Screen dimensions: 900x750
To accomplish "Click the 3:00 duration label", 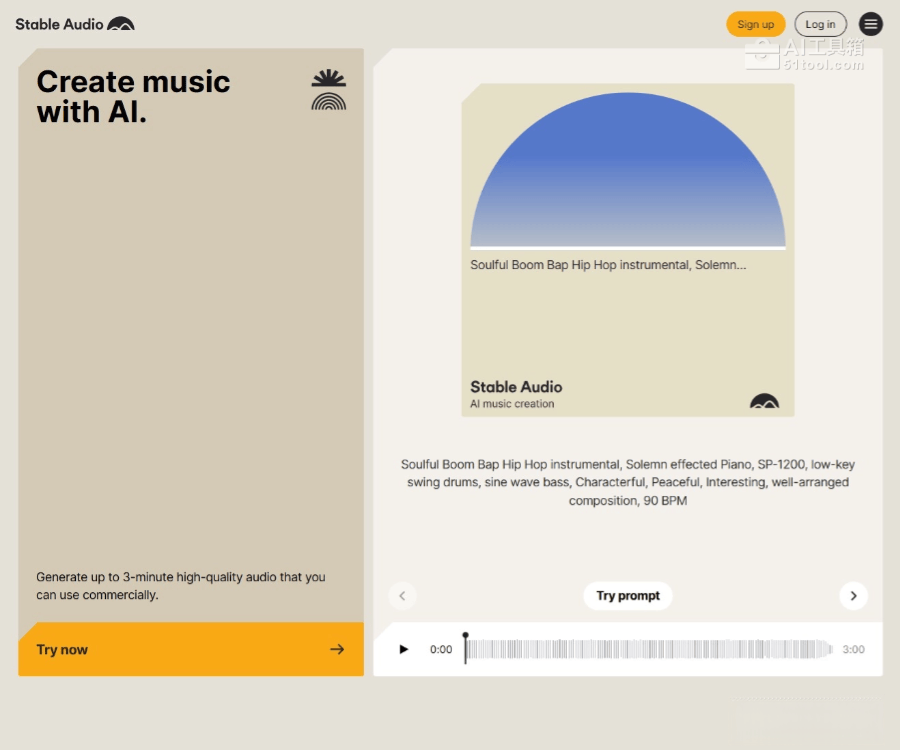I will pos(853,649).
